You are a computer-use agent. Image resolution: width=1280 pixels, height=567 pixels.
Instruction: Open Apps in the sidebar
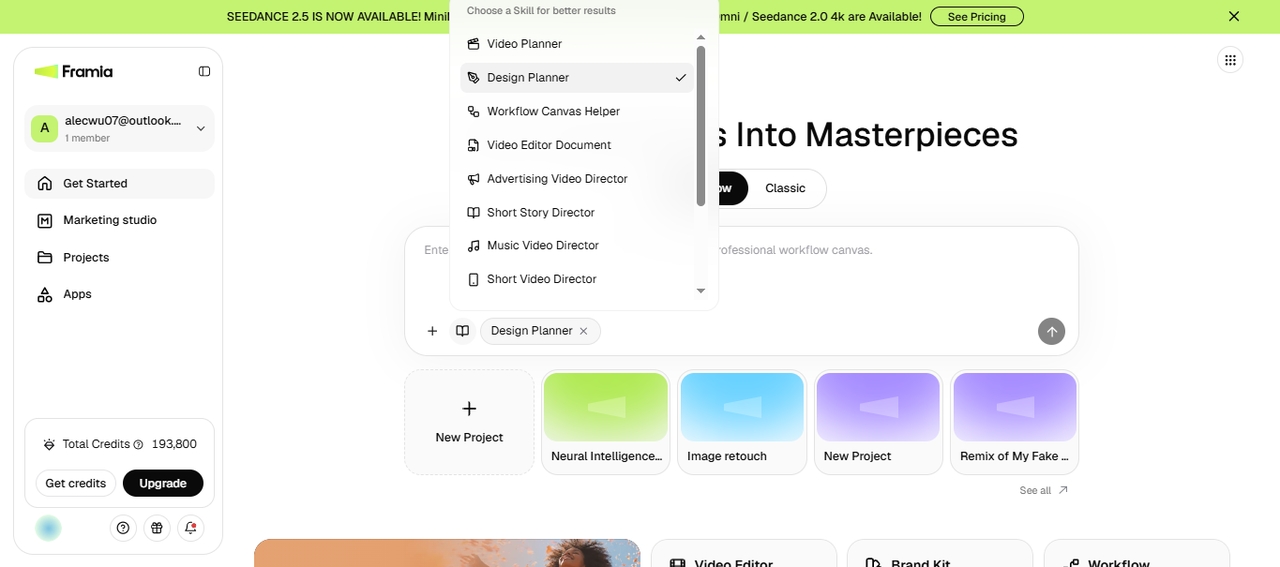(x=120, y=294)
